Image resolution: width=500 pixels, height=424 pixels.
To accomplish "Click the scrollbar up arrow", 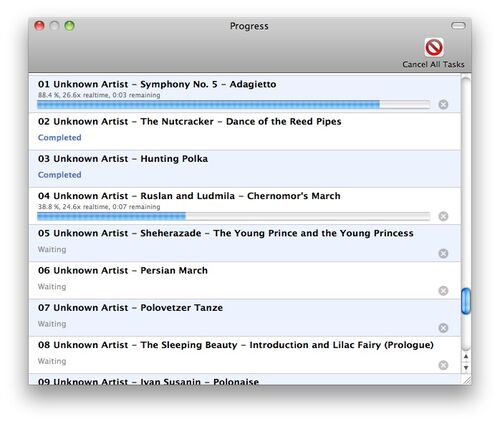I will point(466,356).
